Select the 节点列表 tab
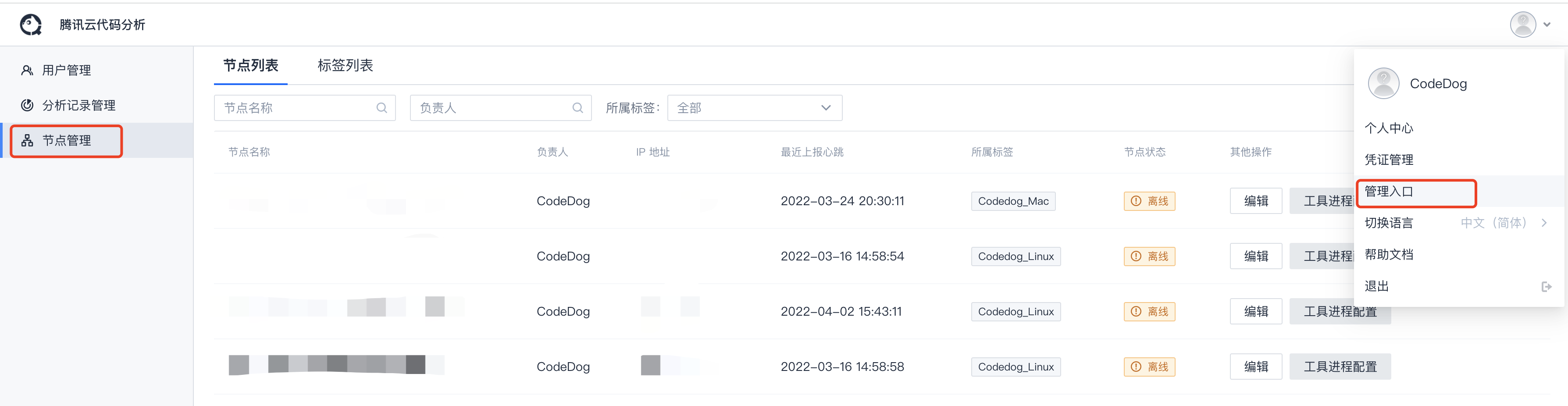1568x406 pixels. [251, 65]
